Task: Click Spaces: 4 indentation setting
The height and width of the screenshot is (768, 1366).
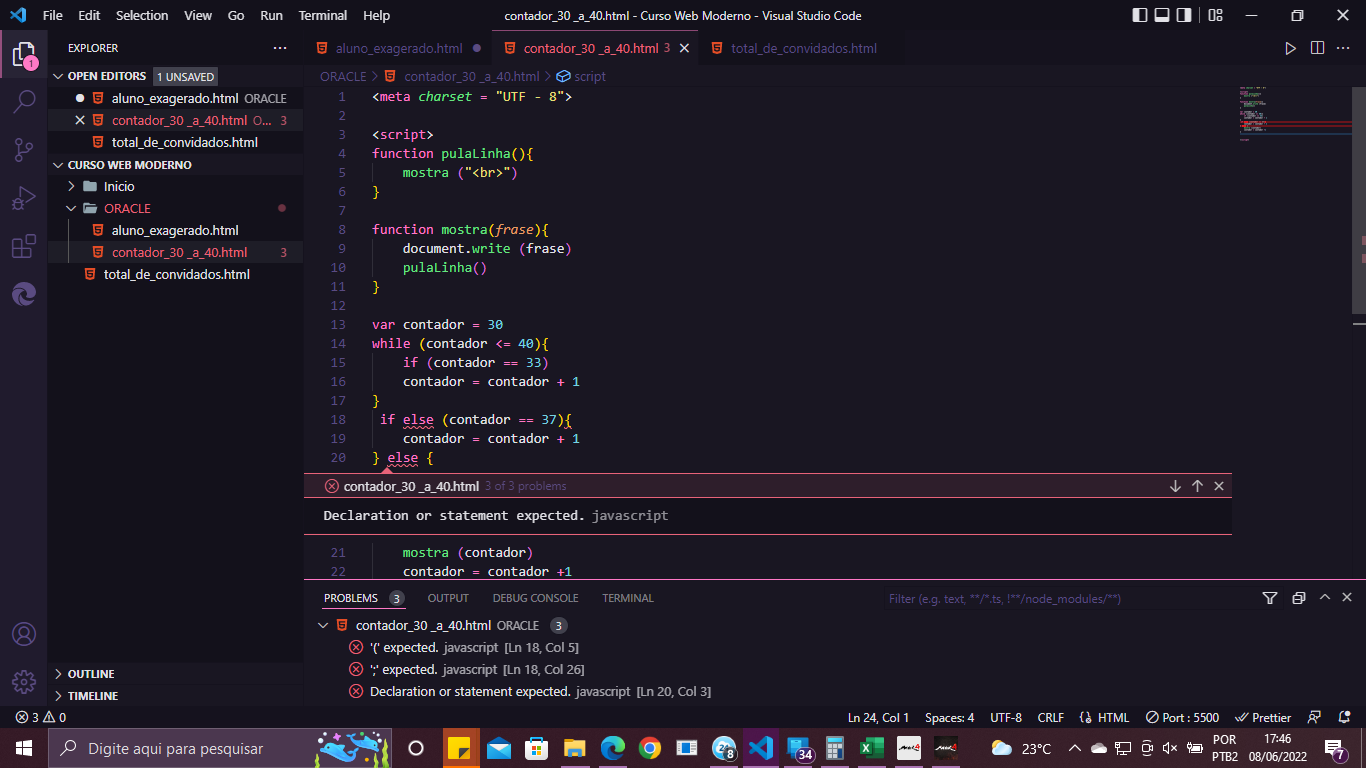Action: [949, 717]
